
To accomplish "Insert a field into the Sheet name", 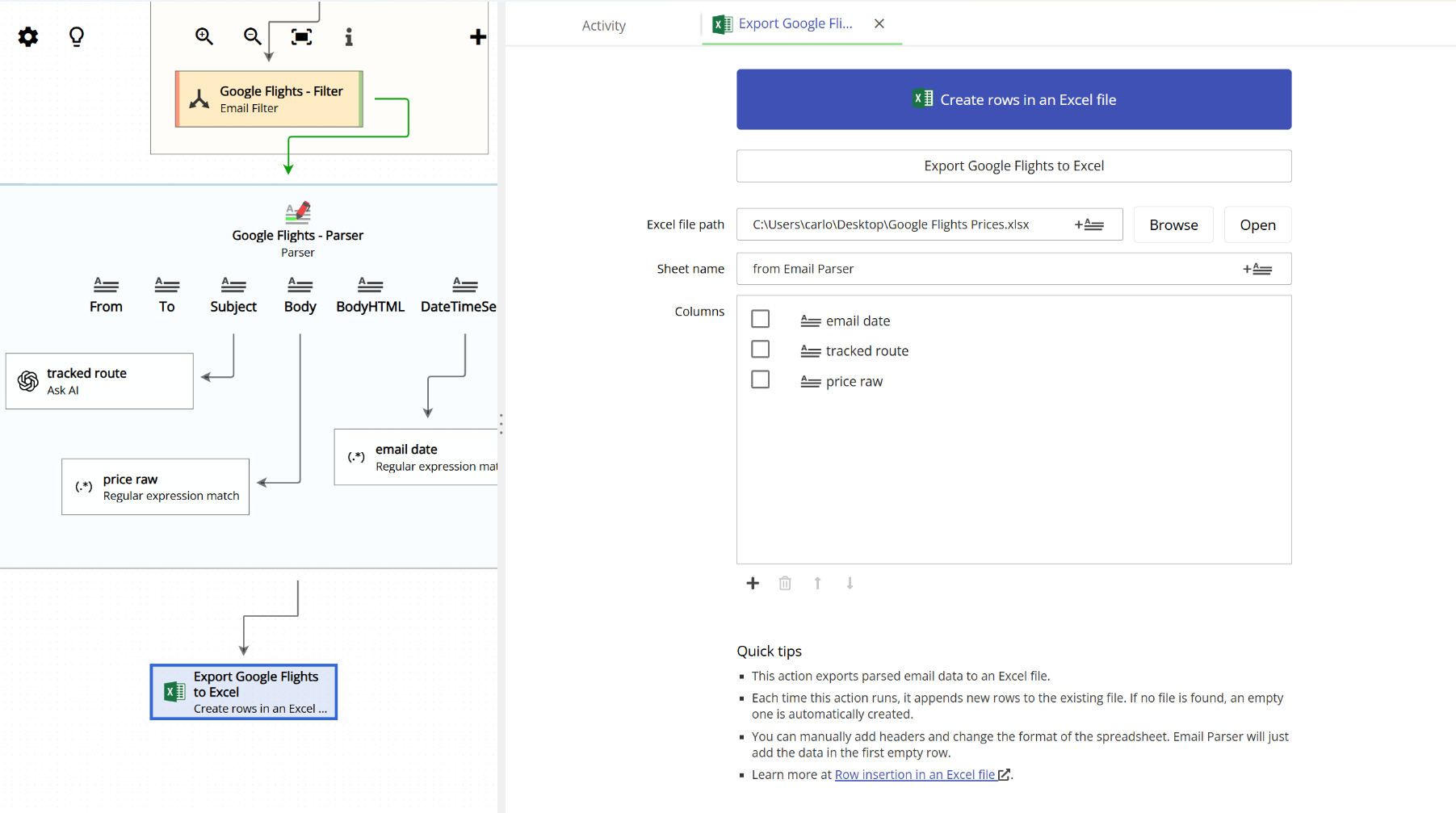I will pos(1258,268).
